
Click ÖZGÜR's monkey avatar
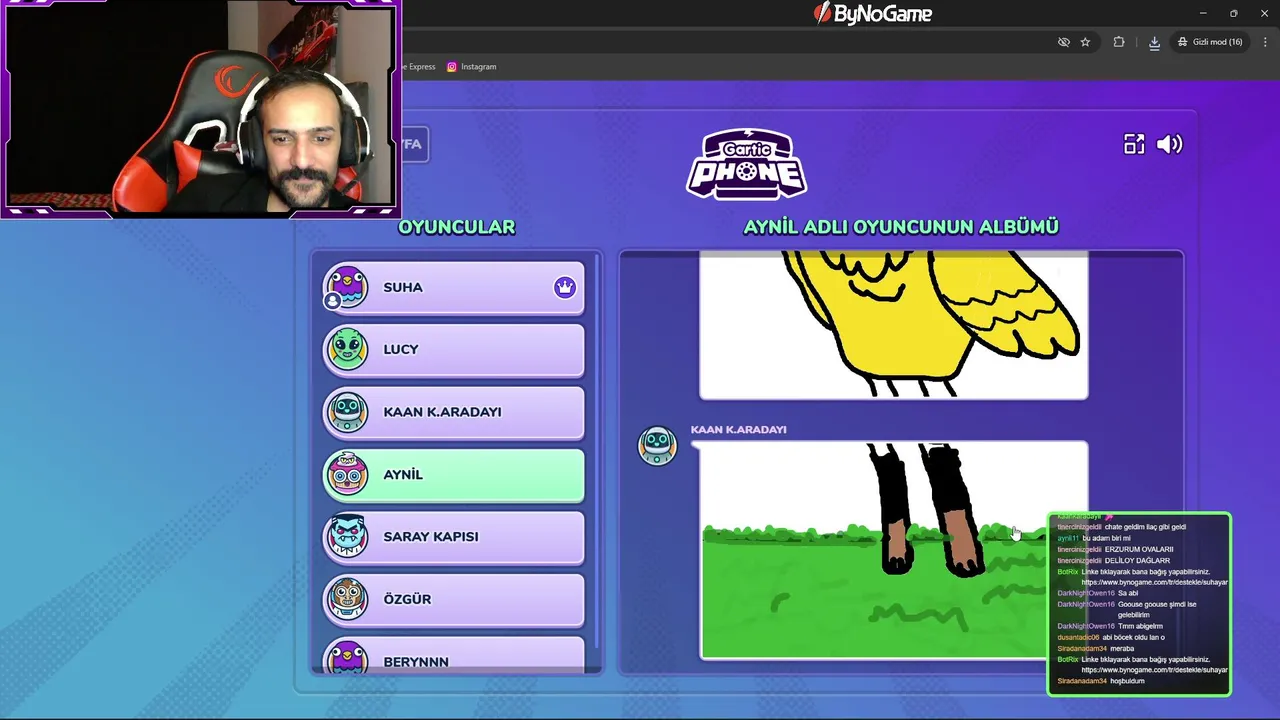347,599
